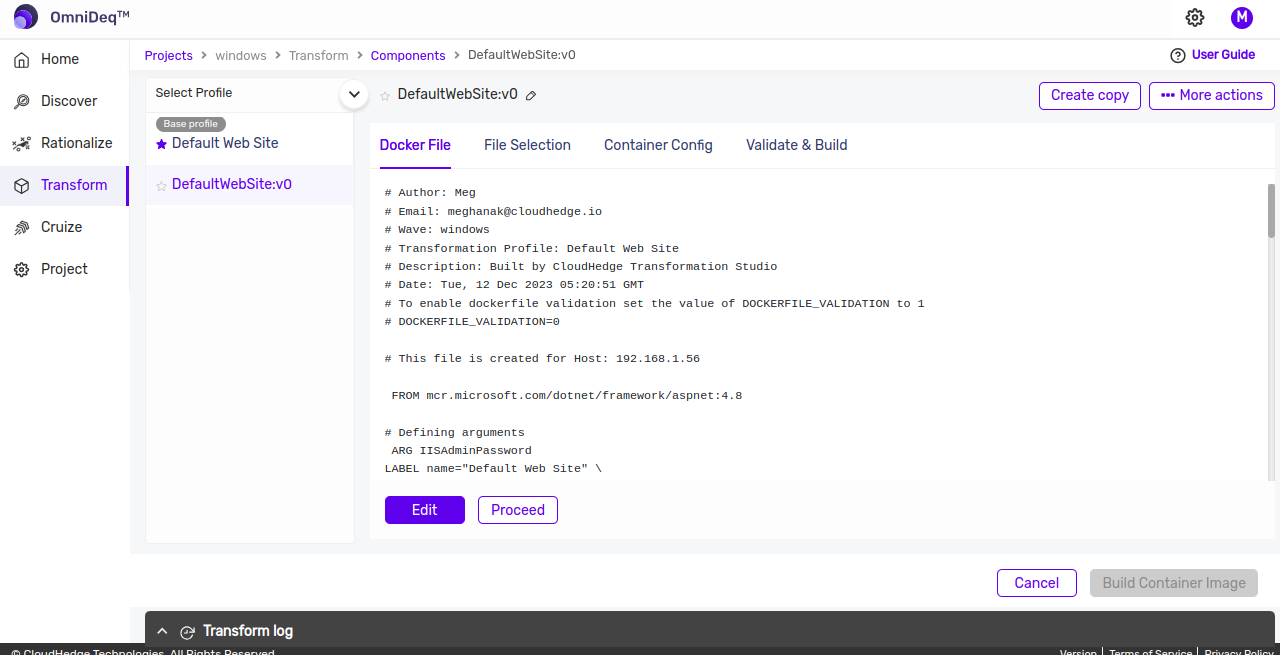Open the user profile avatar M
Viewport: 1280px width, 655px height.
point(1242,17)
